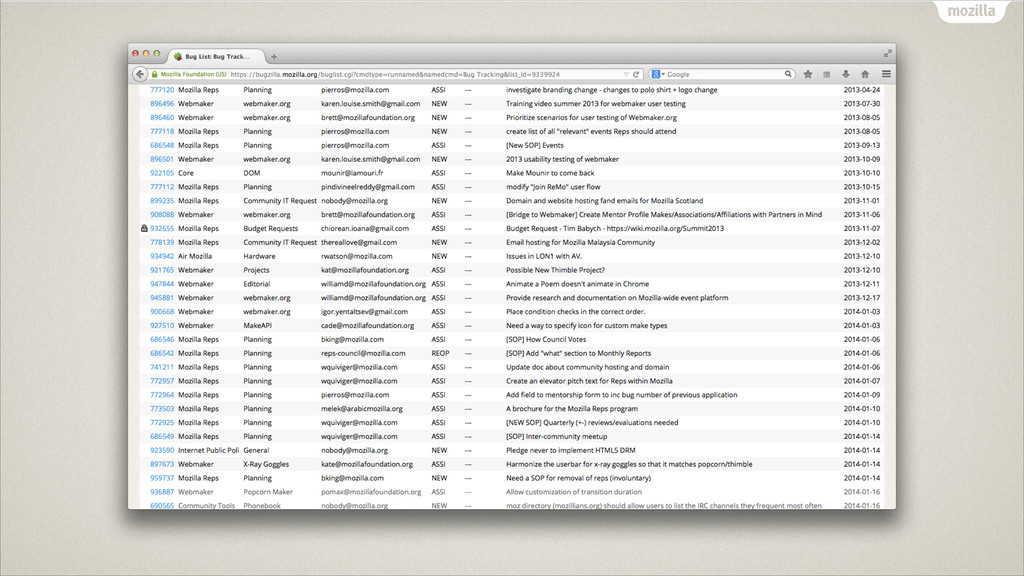Click the 'Air Mozilla' product cell
The image size is (1024, 576).
click(x=195, y=256)
